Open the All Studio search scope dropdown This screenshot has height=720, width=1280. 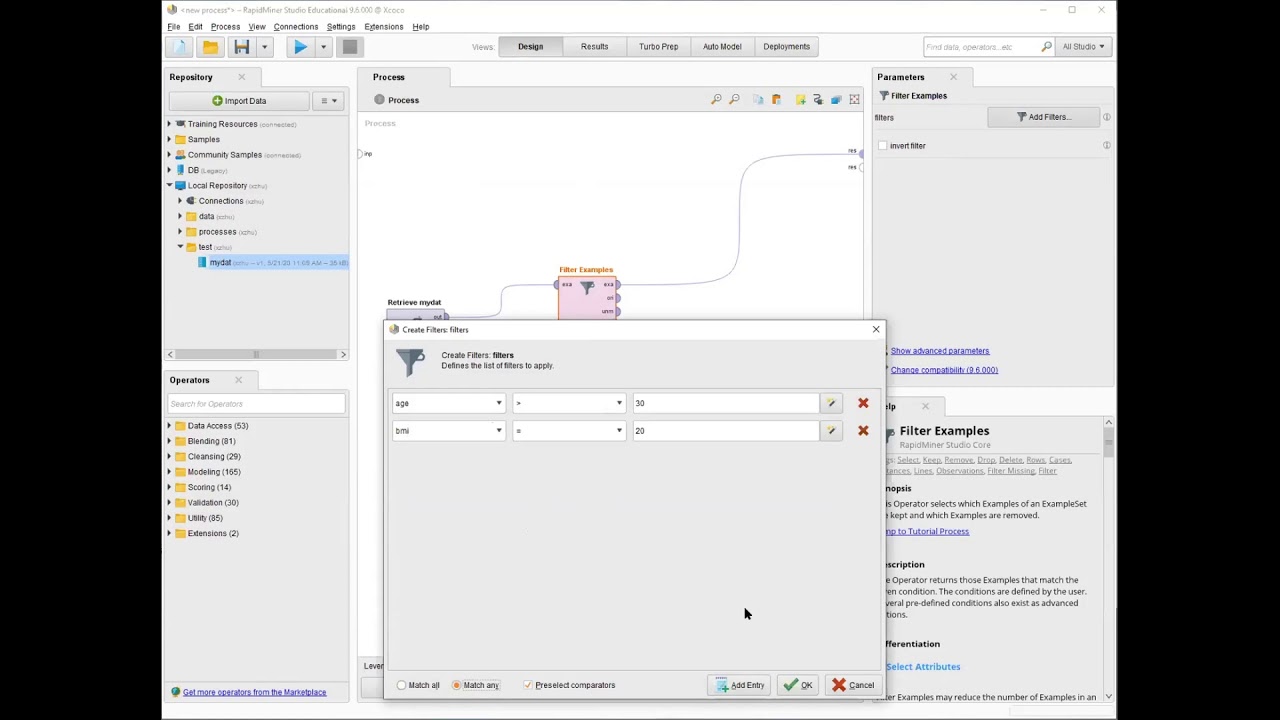coord(1083,47)
